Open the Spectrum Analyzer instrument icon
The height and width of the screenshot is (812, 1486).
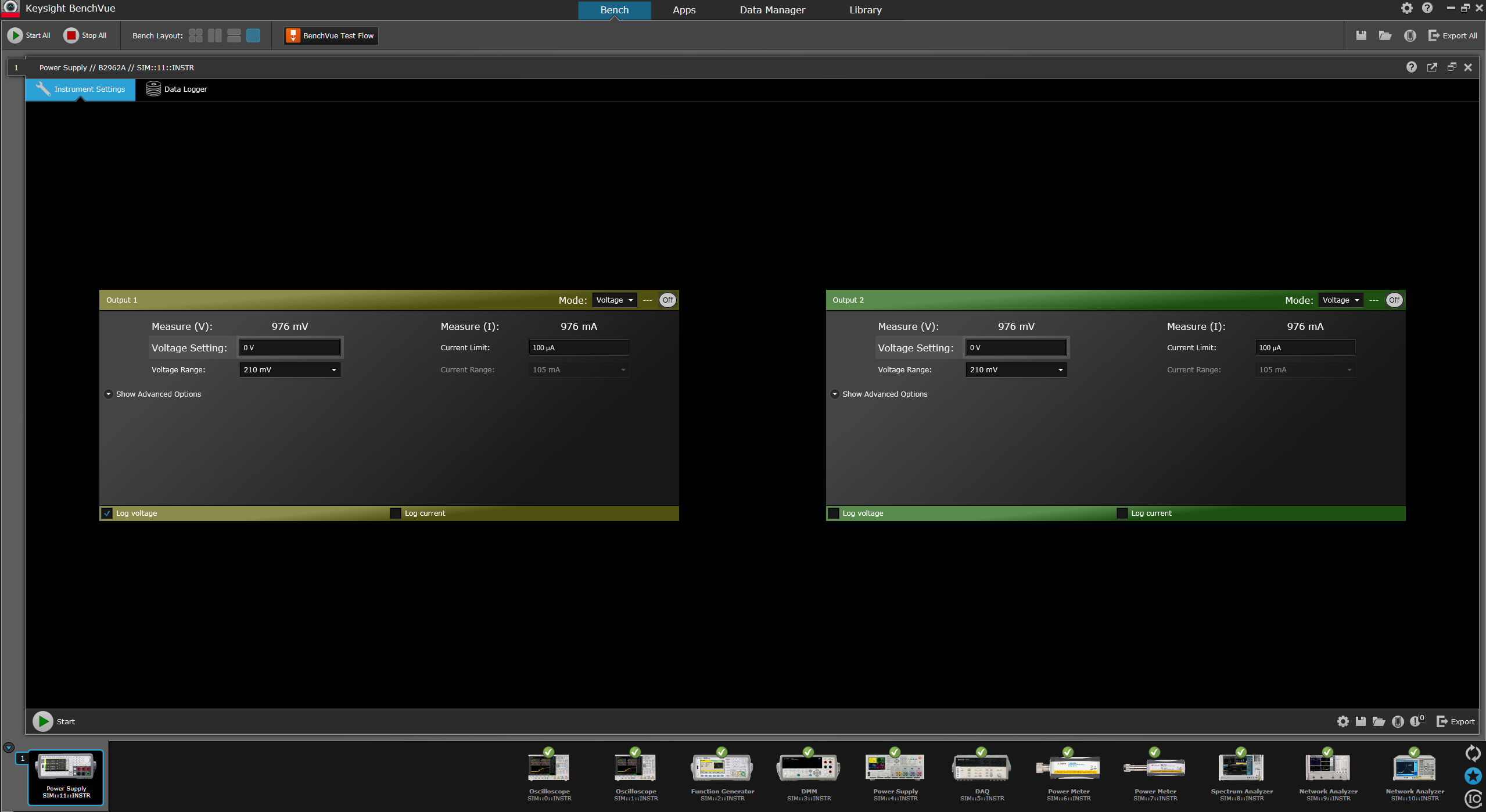tap(1241, 769)
